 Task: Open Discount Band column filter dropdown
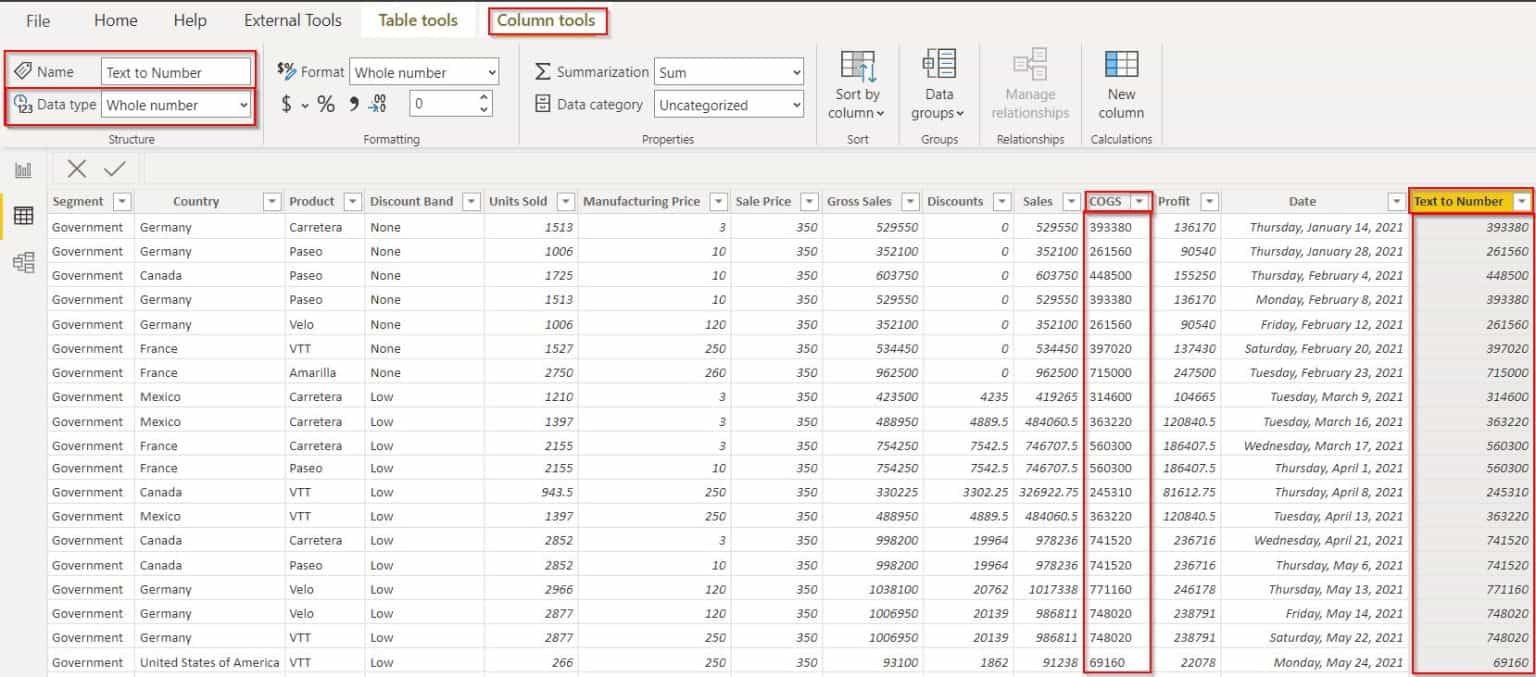coord(471,201)
